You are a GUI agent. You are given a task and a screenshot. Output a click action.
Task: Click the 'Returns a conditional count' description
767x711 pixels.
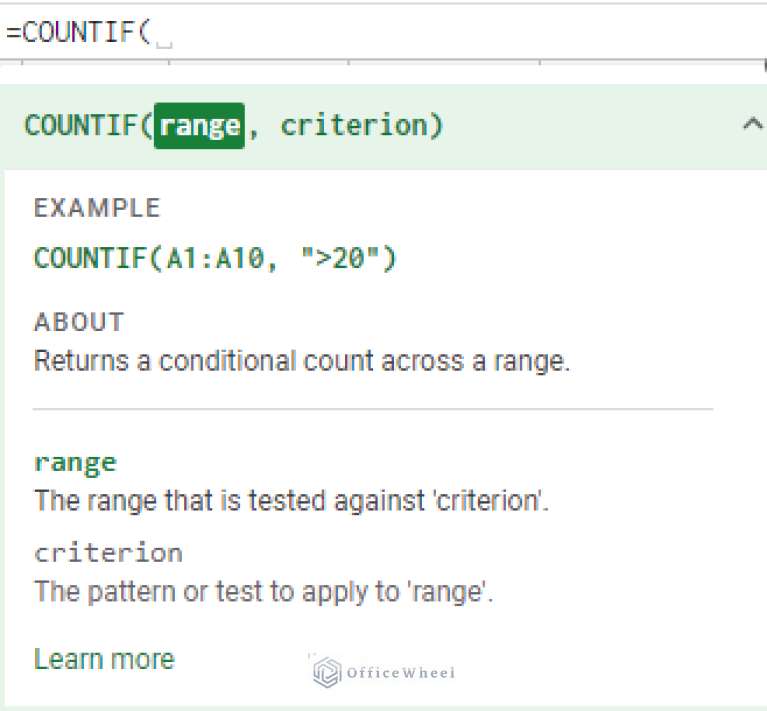[x=301, y=361]
